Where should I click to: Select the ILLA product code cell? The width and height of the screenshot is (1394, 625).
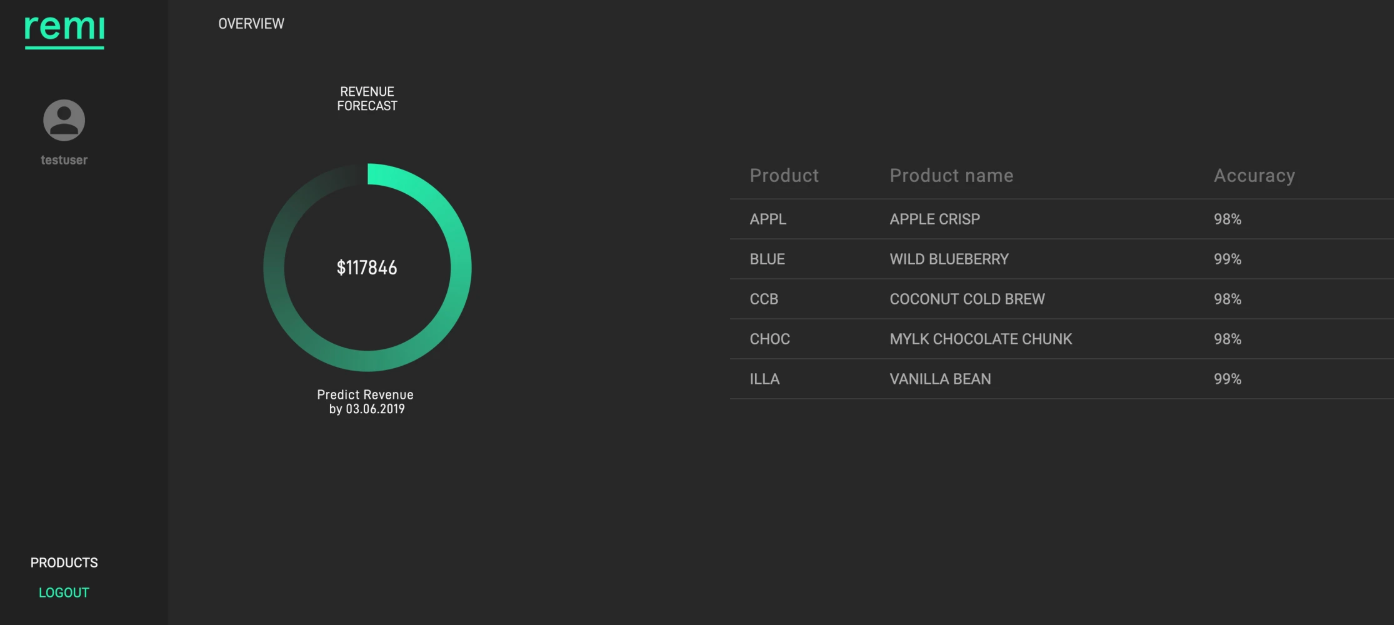(765, 379)
